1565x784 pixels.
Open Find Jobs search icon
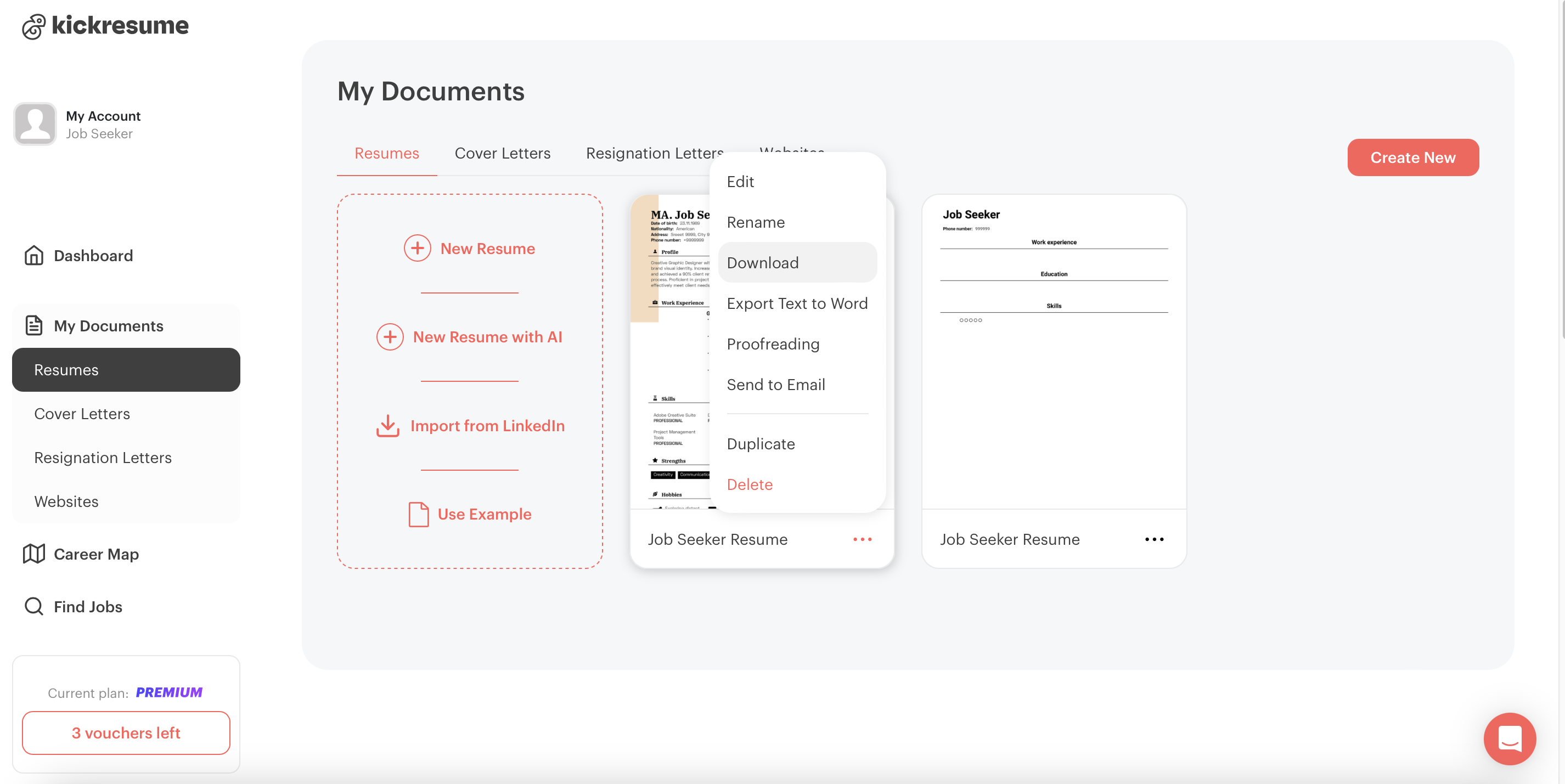coord(34,606)
